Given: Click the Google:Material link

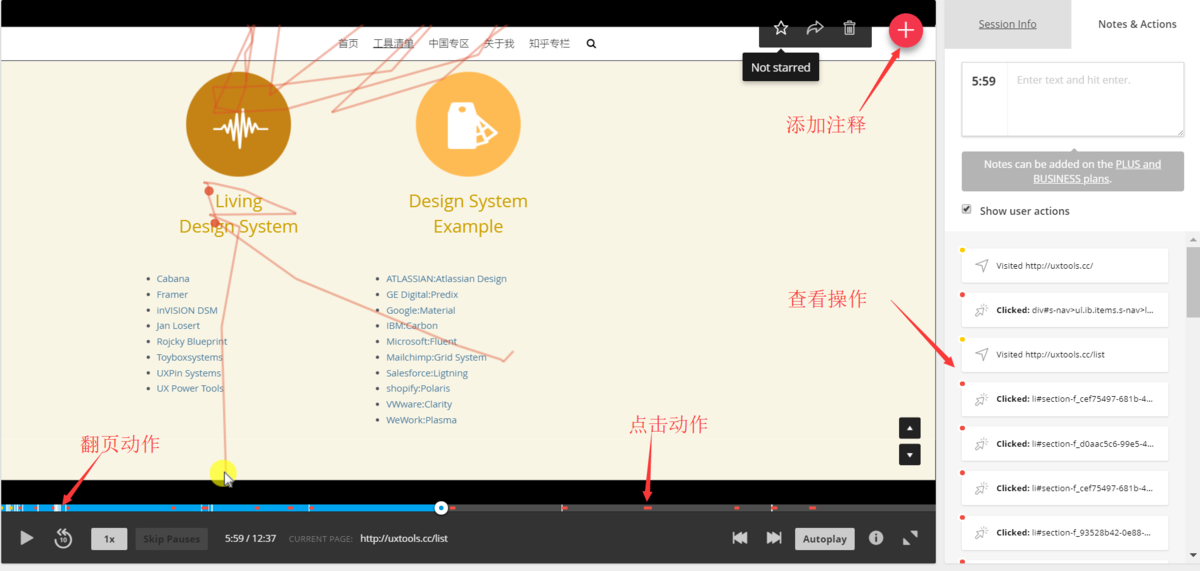Looking at the screenshot, I should [x=421, y=310].
